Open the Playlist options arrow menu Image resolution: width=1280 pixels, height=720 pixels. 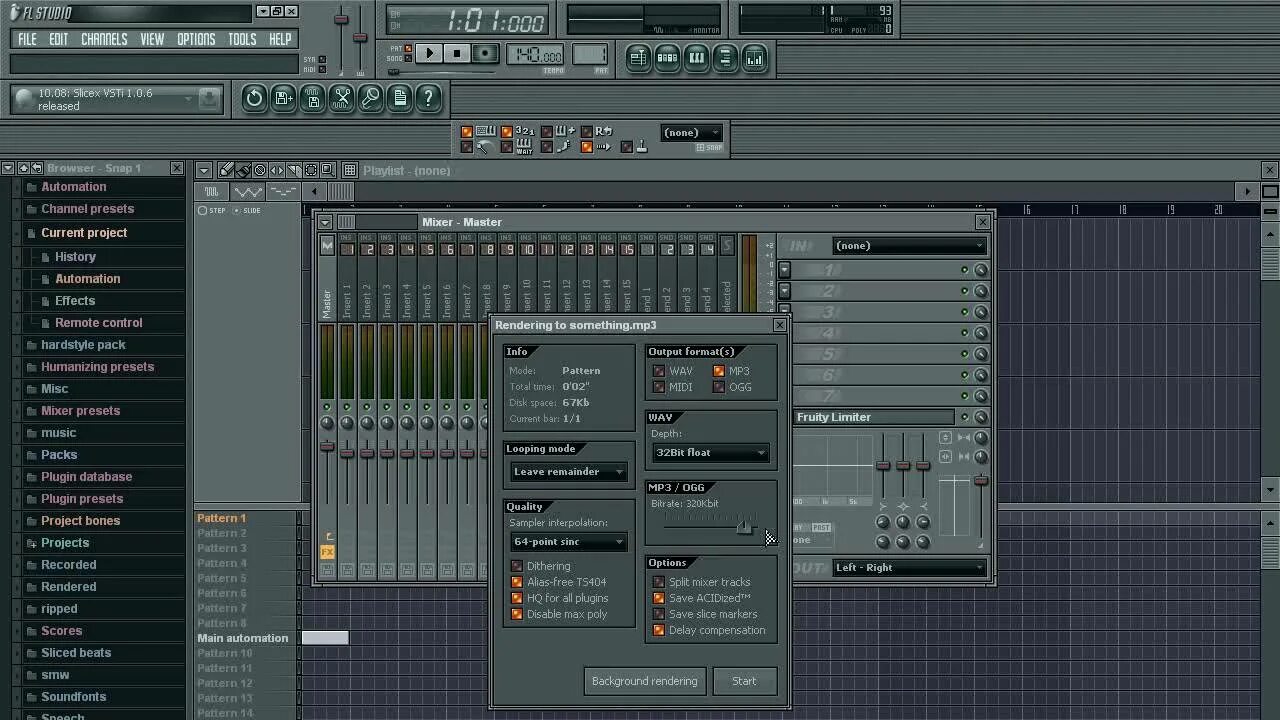coord(203,170)
